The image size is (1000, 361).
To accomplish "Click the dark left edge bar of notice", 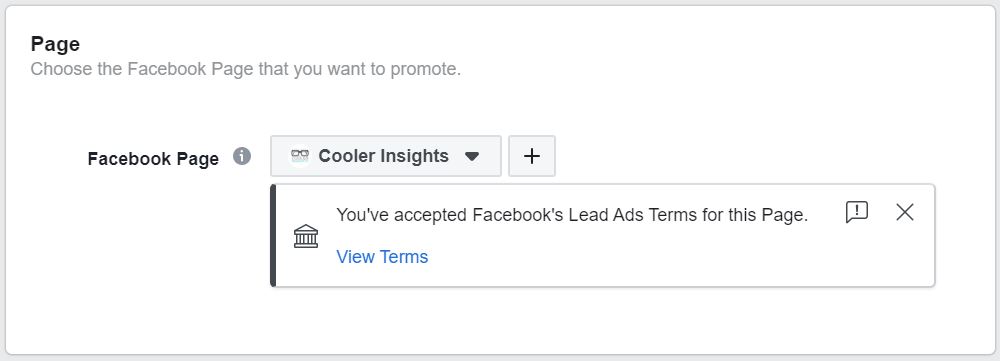I will (274, 235).
